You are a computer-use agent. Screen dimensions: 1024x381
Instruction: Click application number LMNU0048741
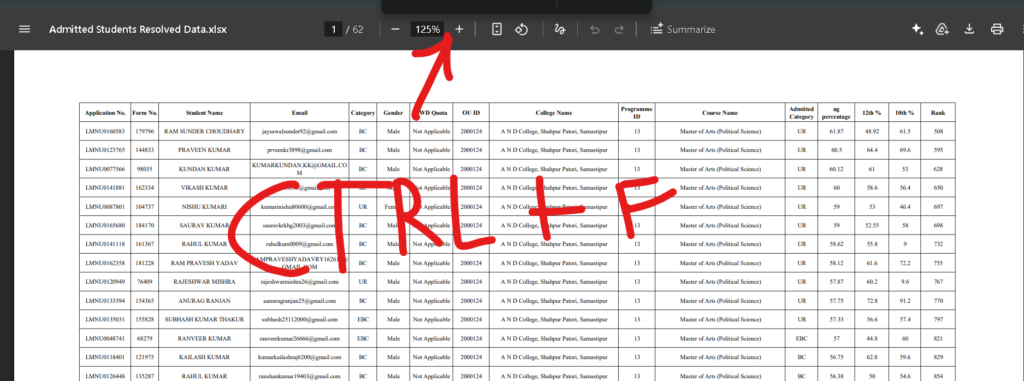(x=105, y=339)
